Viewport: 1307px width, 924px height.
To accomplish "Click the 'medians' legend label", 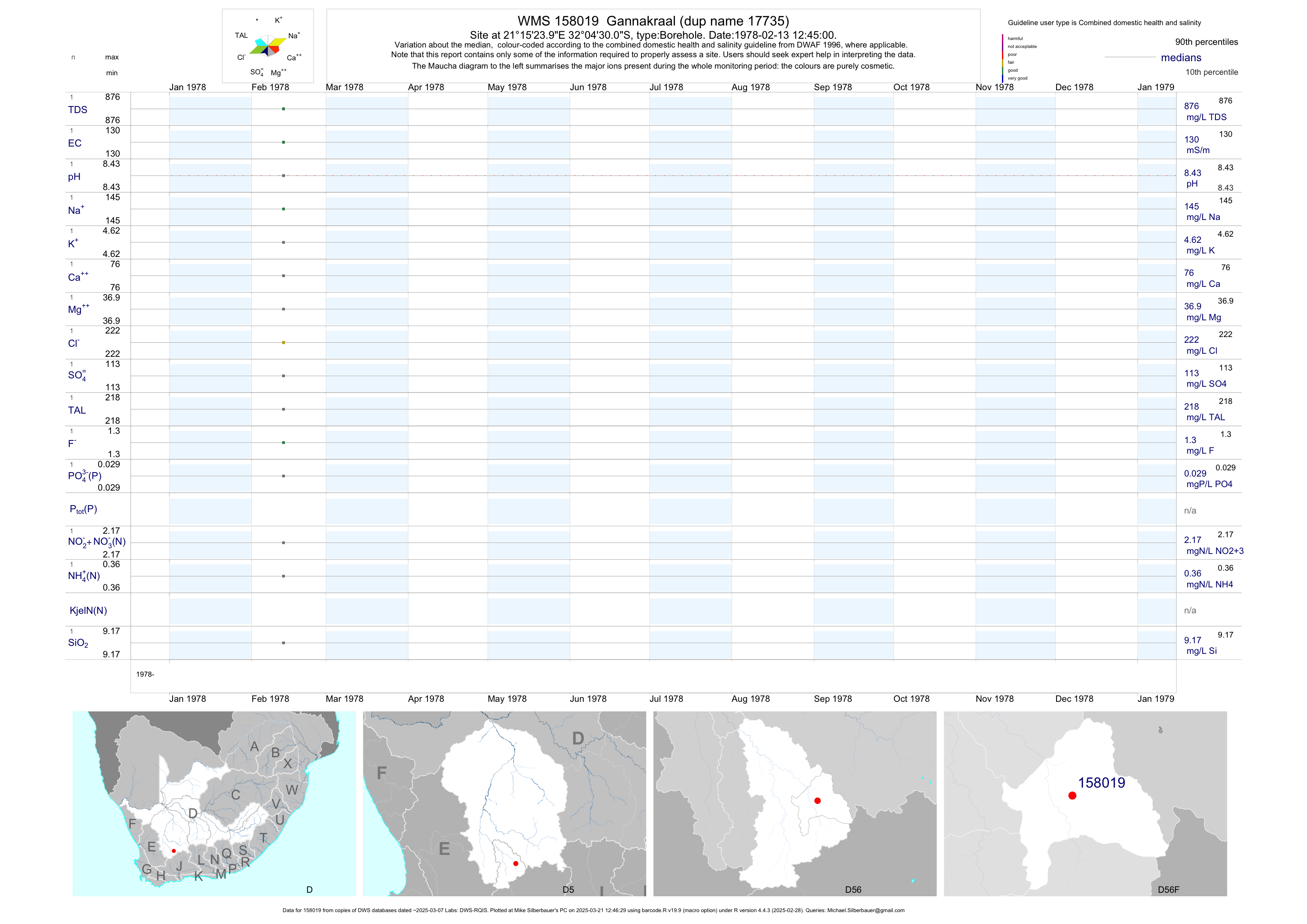I will point(1181,58).
